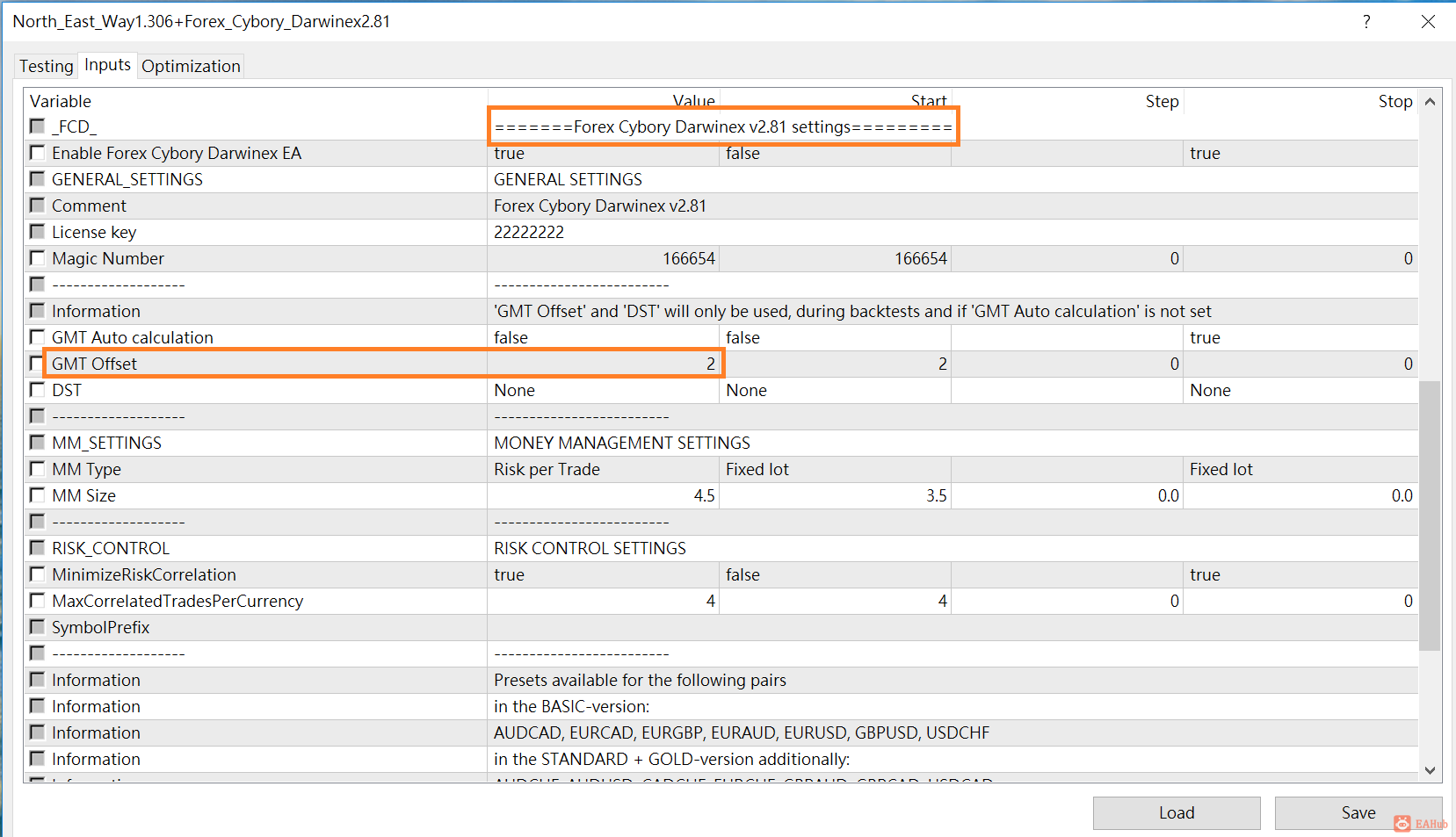The image size is (1456, 837).
Task: Tick the _FCD_ row checkbox
Action: [37, 126]
